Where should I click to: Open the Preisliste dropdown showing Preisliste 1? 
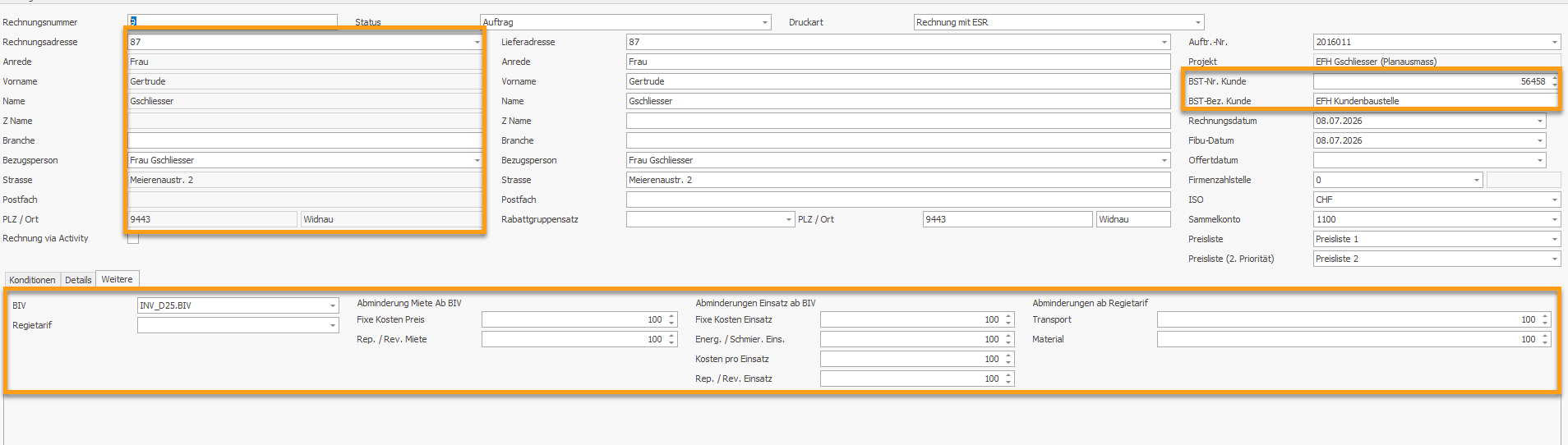tap(1555, 239)
